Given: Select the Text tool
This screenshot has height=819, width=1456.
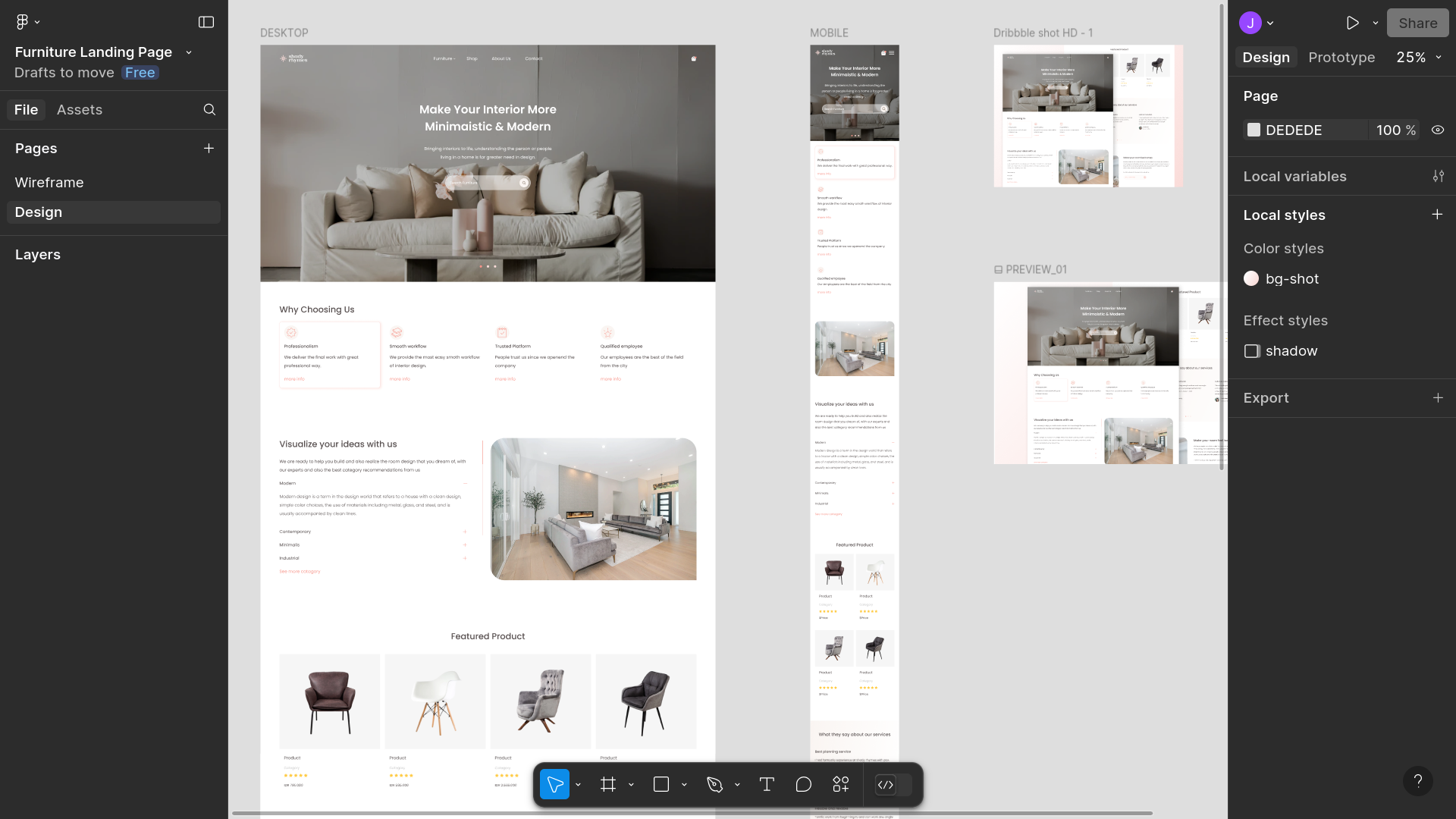Looking at the screenshot, I should click(x=767, y=784).
